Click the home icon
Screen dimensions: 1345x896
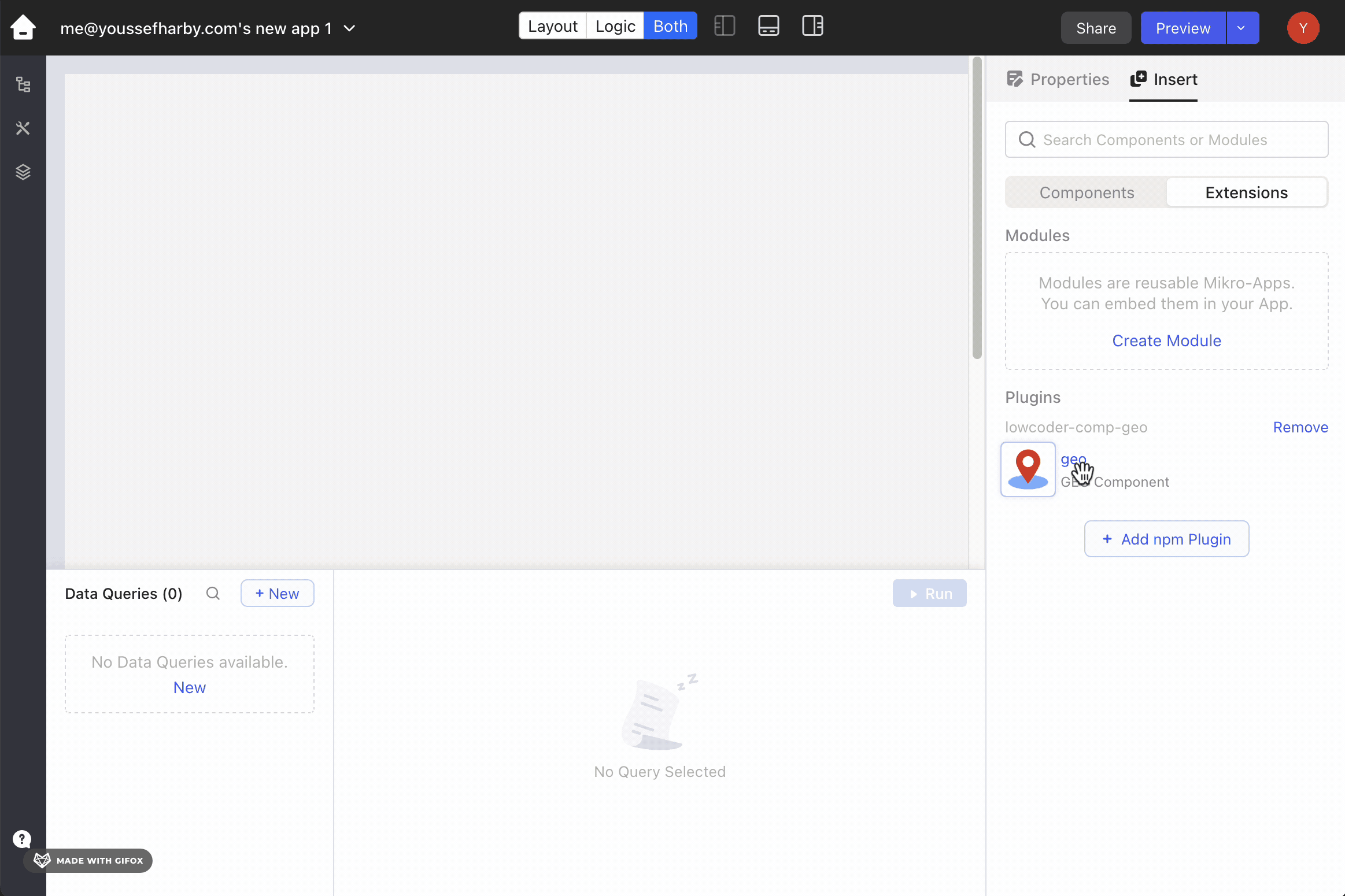pos(23,27)
